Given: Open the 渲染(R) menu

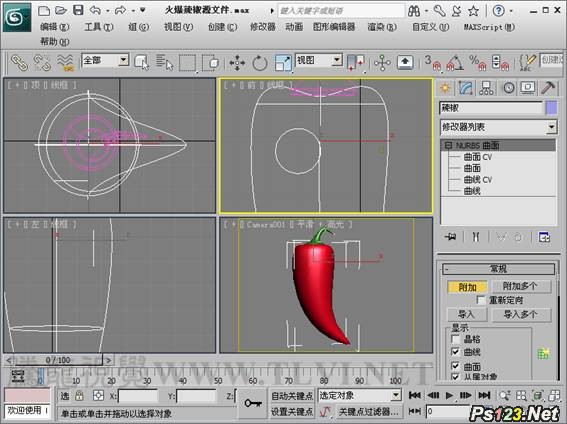Looking at the screenshot, I should (382, 27).
